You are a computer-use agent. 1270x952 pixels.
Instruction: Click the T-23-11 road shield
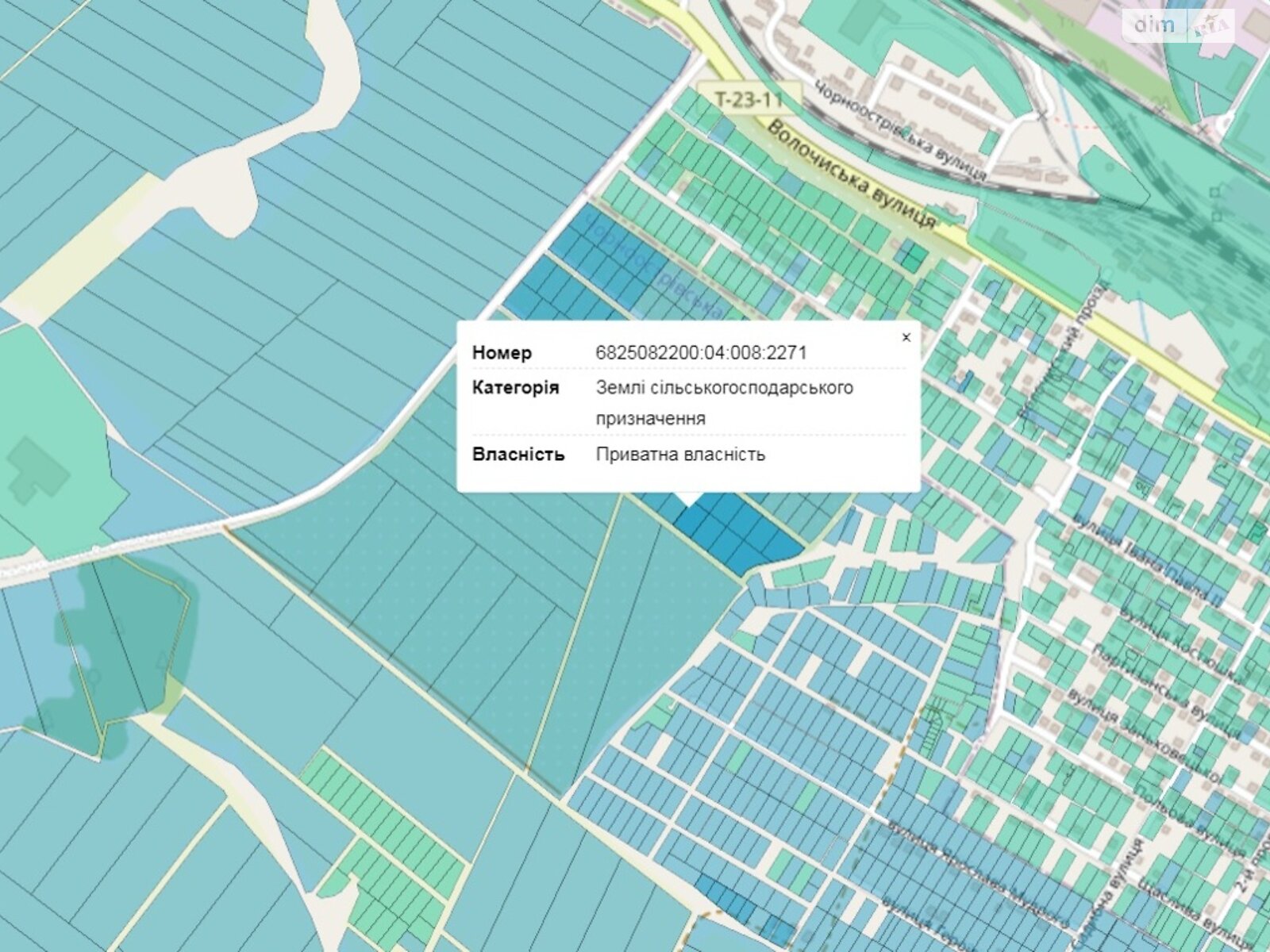[749, 99]
